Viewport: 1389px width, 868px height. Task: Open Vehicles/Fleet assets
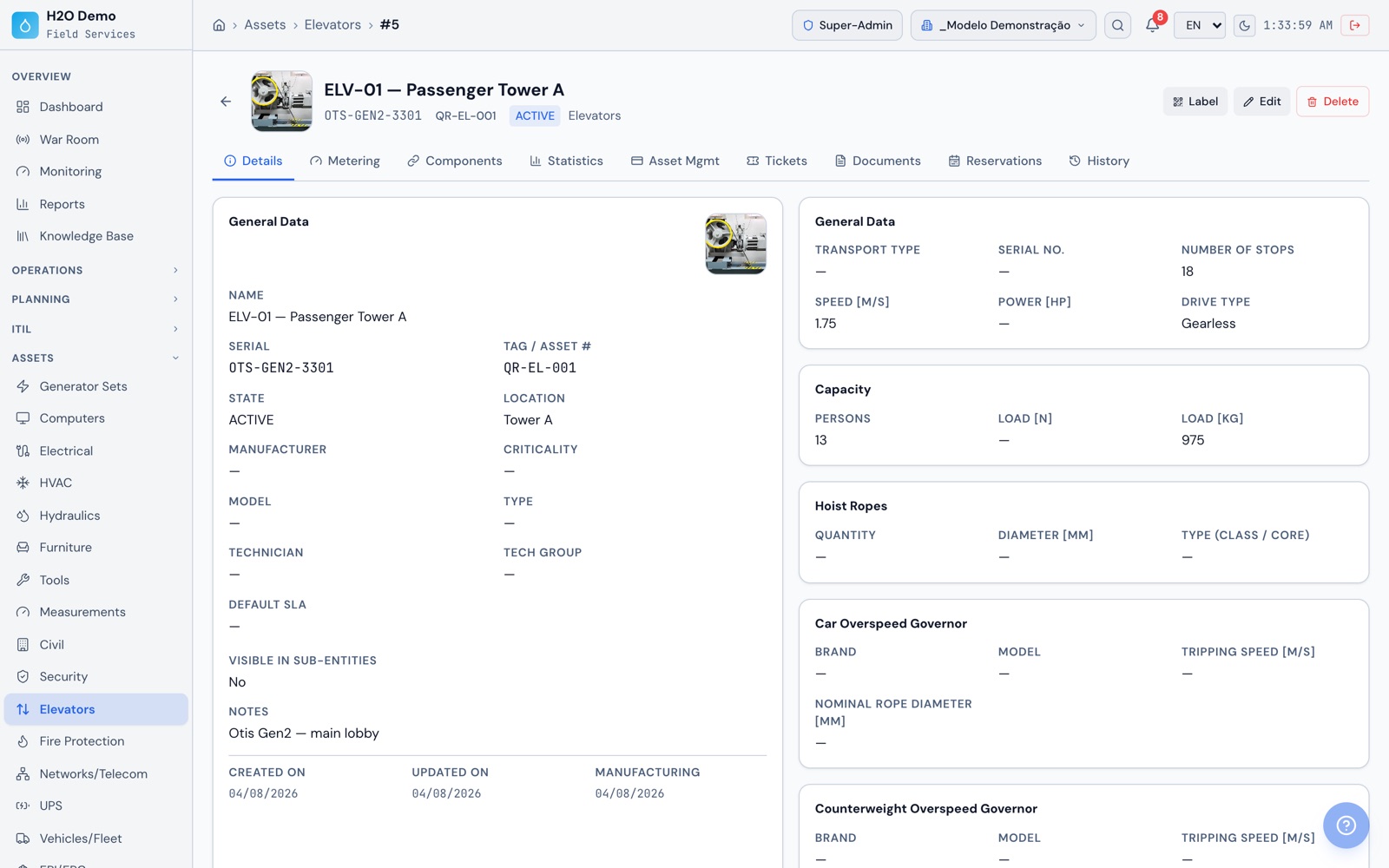[95, 838]
